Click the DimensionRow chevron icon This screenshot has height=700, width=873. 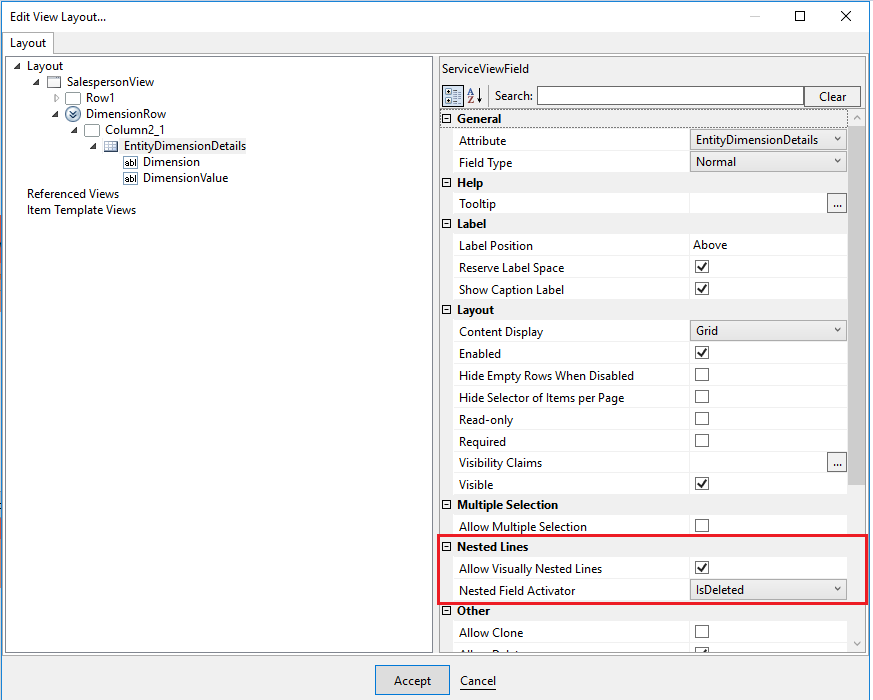click(73, 114)
